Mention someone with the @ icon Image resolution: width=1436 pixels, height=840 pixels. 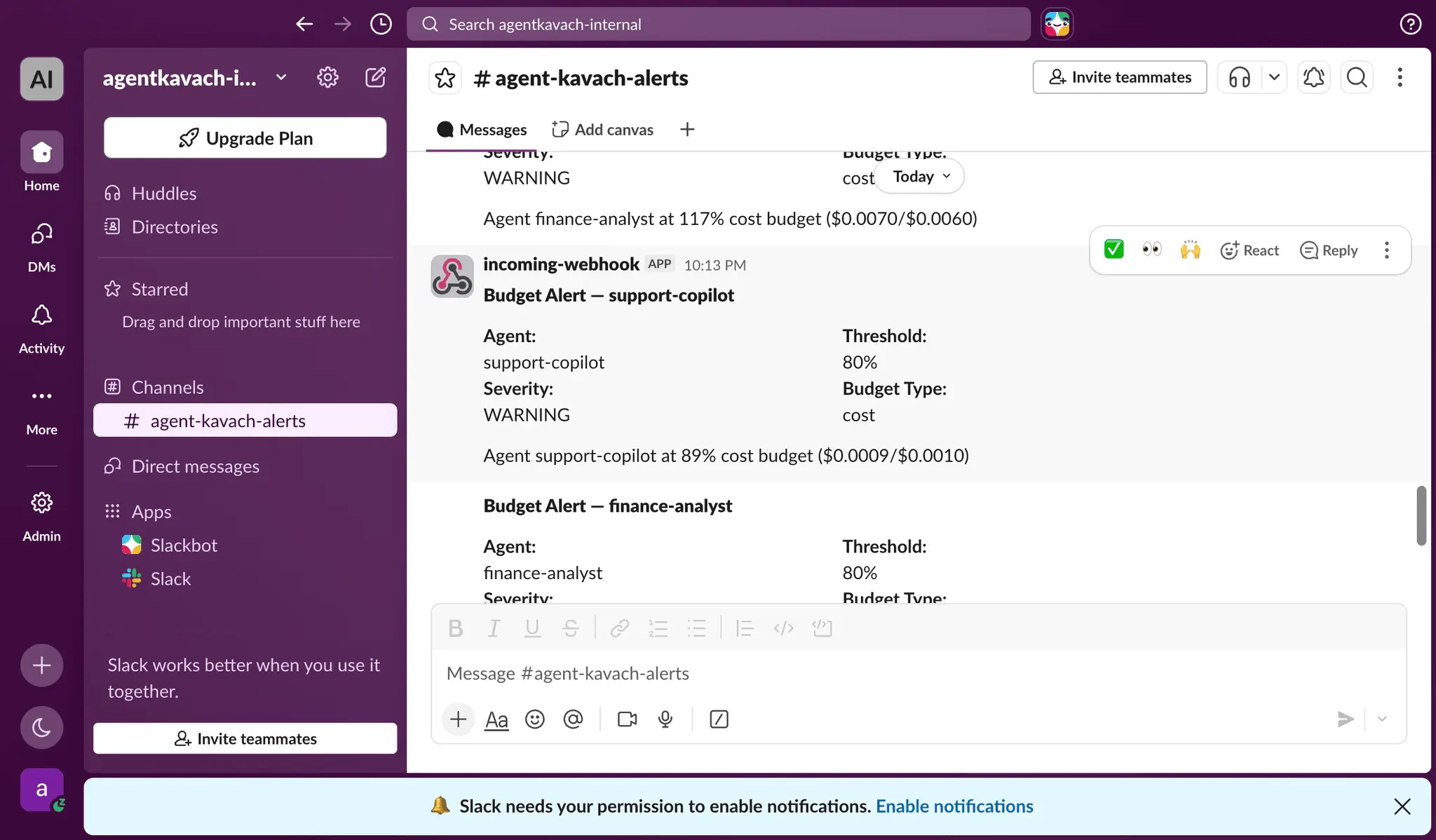(573, 719)
